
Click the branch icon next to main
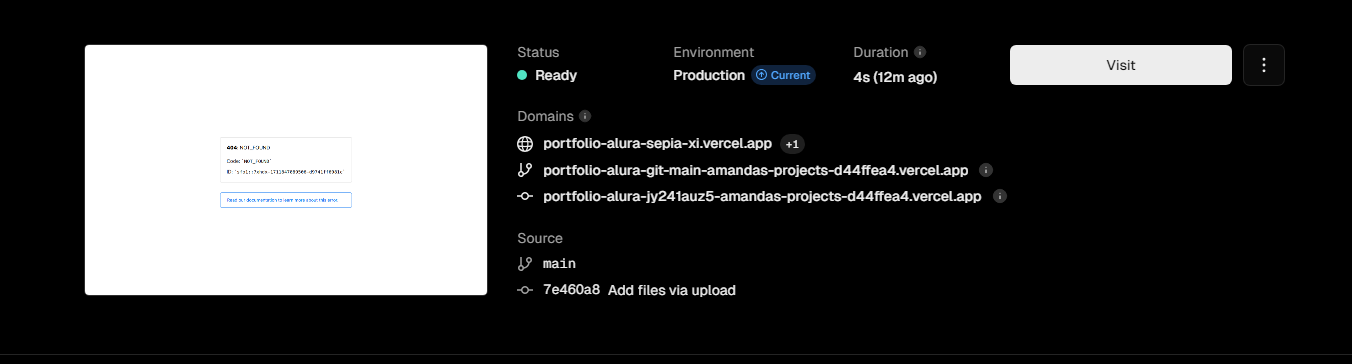tap(525, 264)
